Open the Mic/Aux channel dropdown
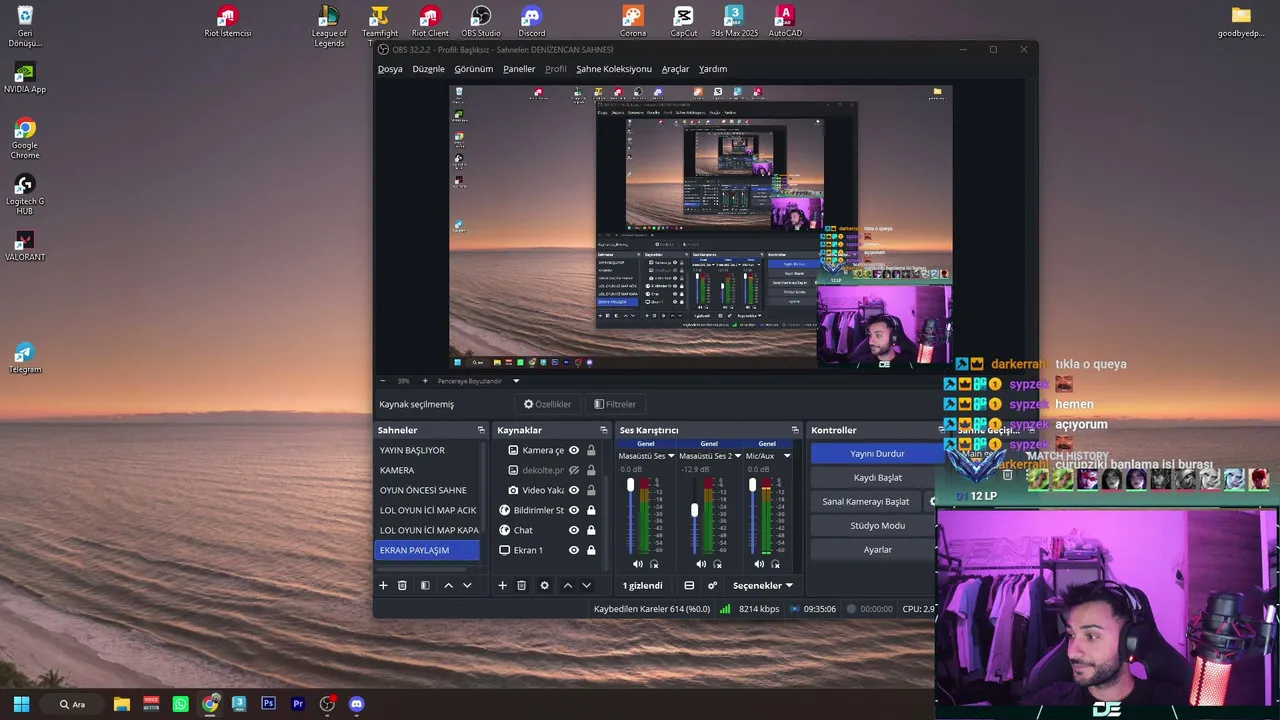1280x720 pixels. point(787,456)
